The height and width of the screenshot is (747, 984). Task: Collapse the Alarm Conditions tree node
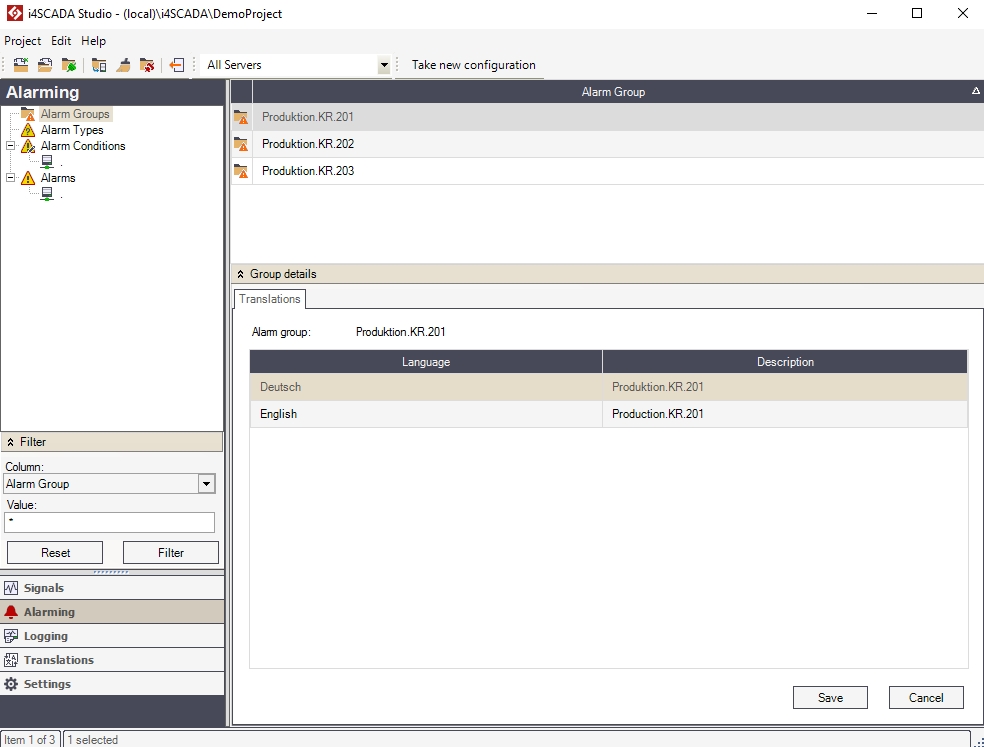pyautogui.click(x=11, y=146)
